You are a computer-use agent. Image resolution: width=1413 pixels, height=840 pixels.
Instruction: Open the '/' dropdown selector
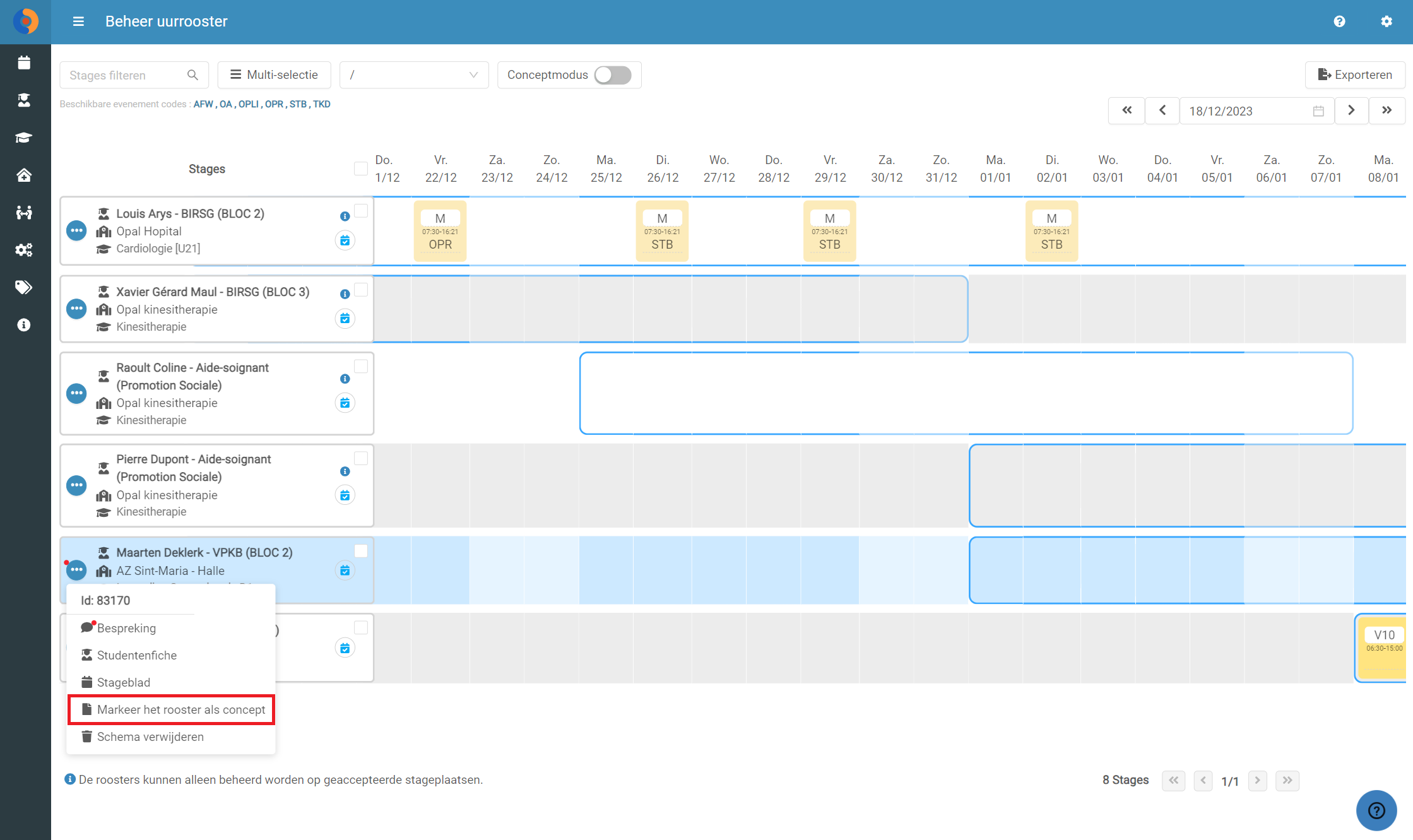[x=414, y=75]
